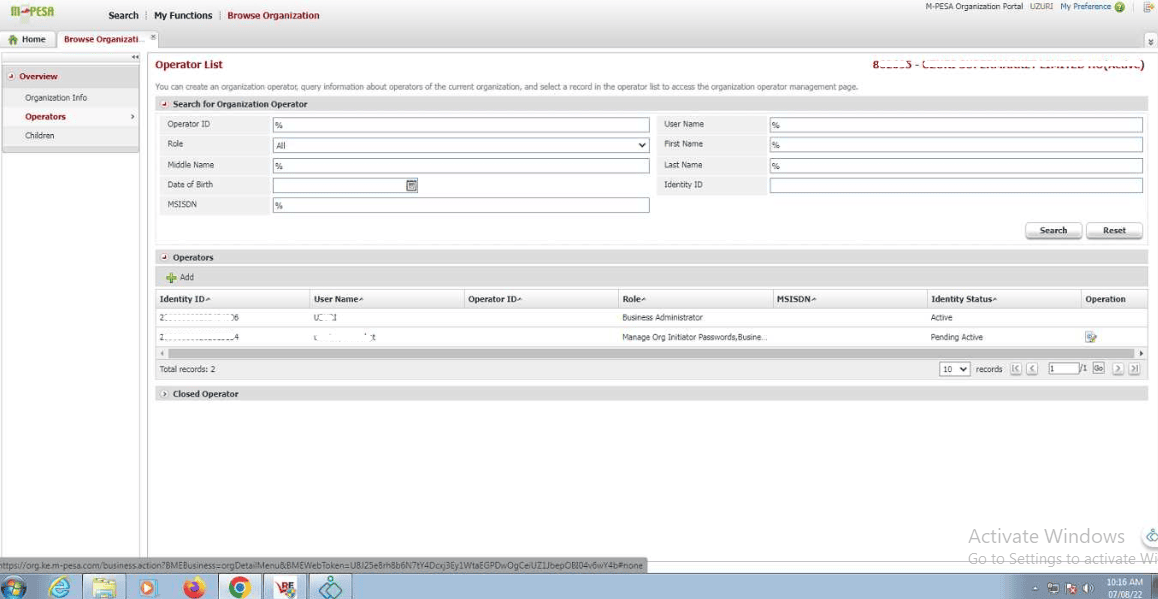
Task: Switch to the Home tab
Action: (x=27, y=39)
